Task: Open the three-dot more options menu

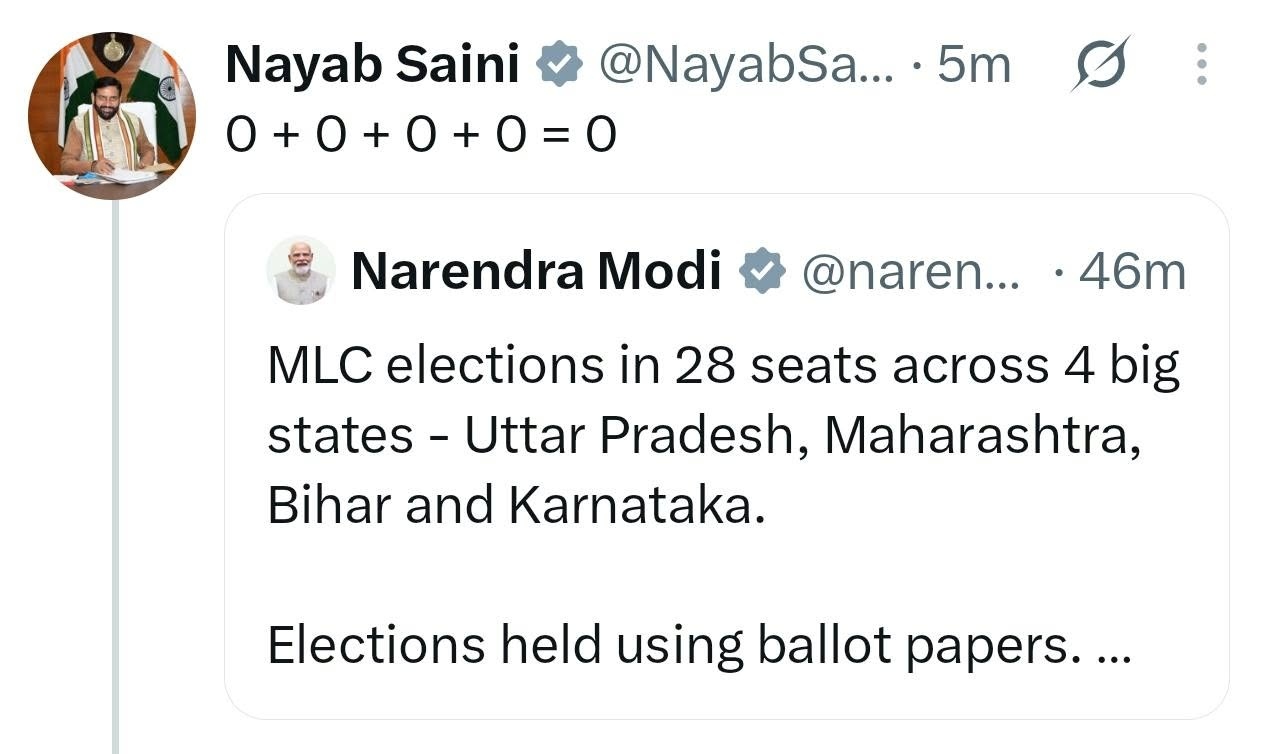Action: coord(1201,65)
